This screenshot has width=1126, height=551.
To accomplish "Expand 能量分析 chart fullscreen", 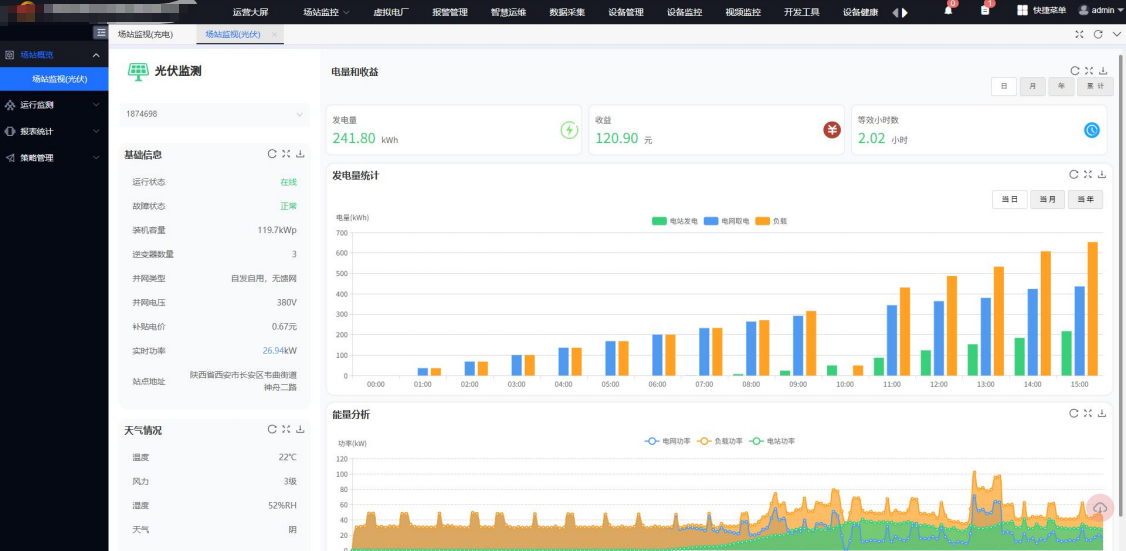I will tap(1088, 413).
